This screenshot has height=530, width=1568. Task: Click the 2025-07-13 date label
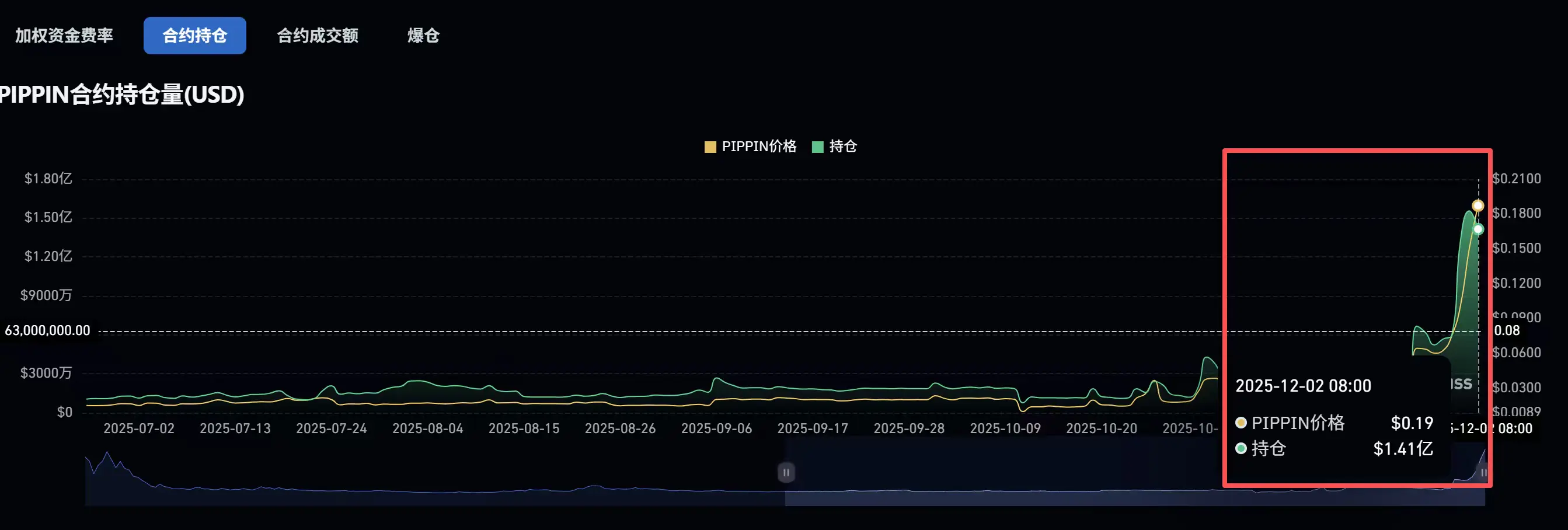coord(235,428)
